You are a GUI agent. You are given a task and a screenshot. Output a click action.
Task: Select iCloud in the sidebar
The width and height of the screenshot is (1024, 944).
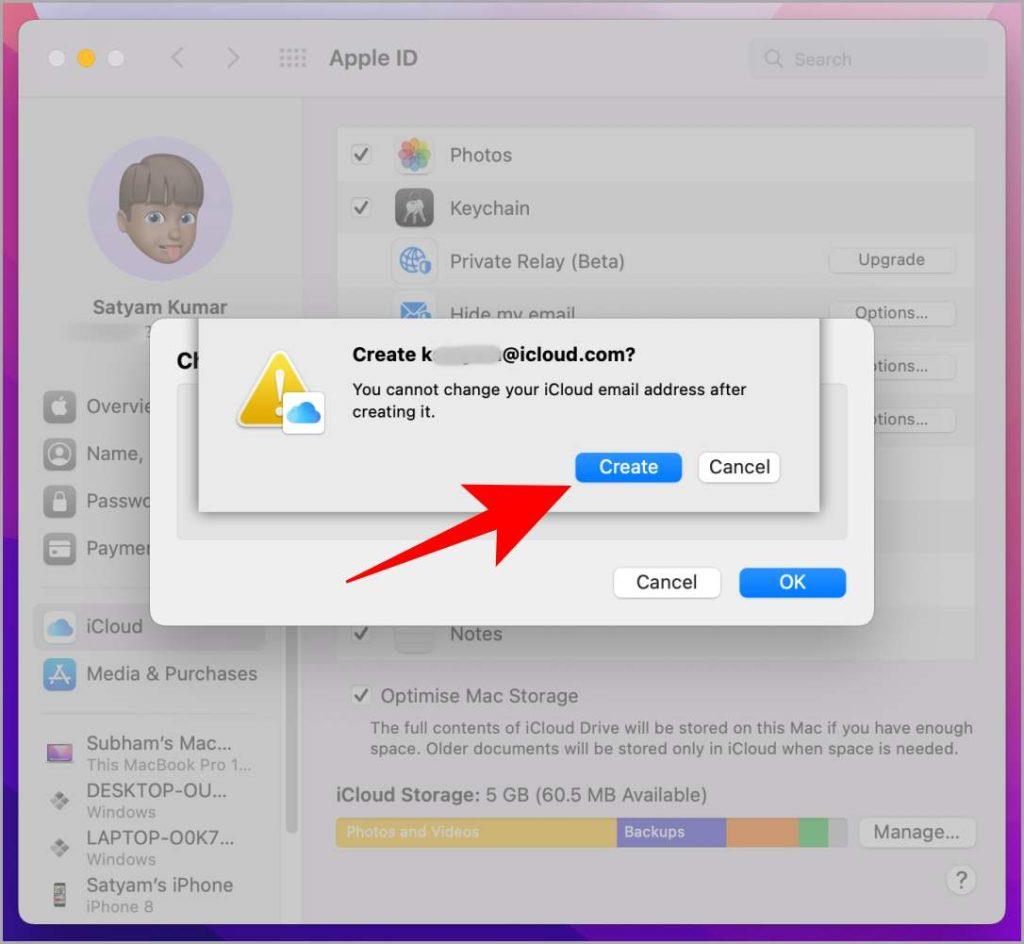150,626
